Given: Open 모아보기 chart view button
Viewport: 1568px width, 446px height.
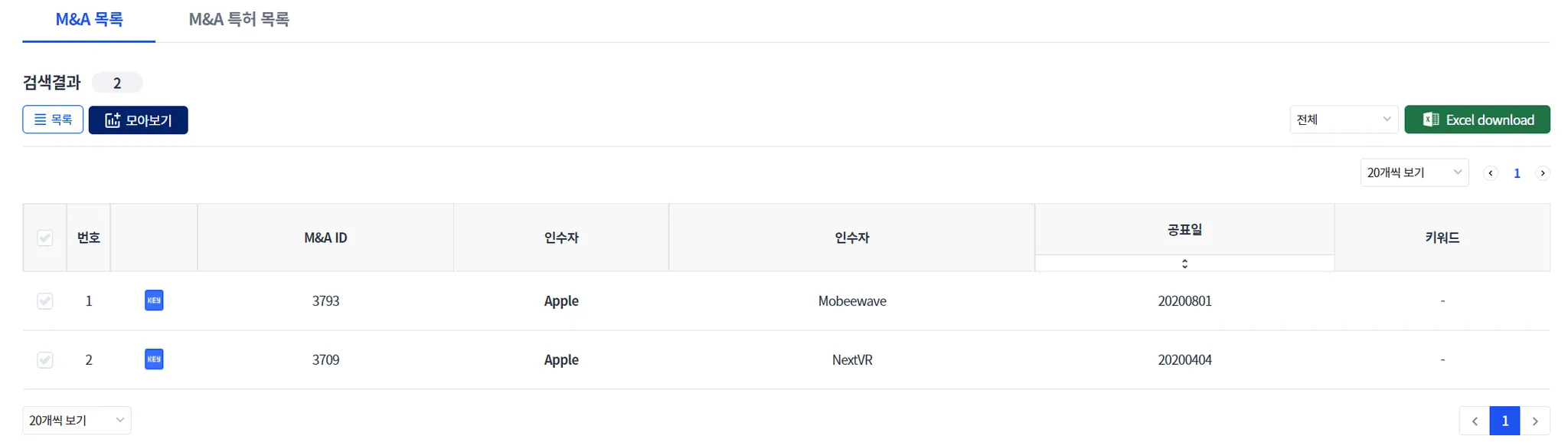Looking at the screenshot, I should tap(139, 120).
